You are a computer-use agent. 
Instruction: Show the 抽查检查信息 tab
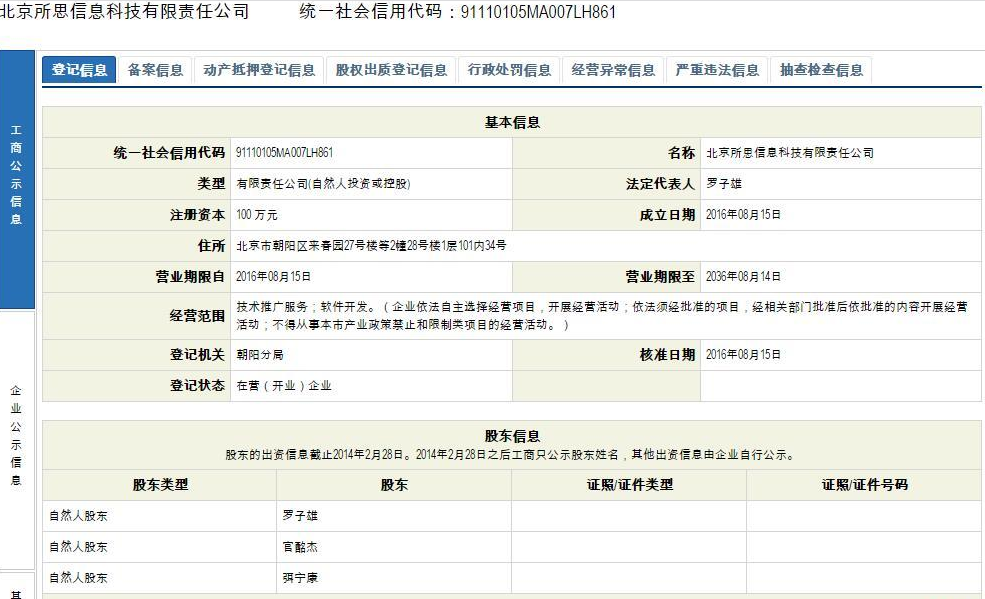pos(821,70)
